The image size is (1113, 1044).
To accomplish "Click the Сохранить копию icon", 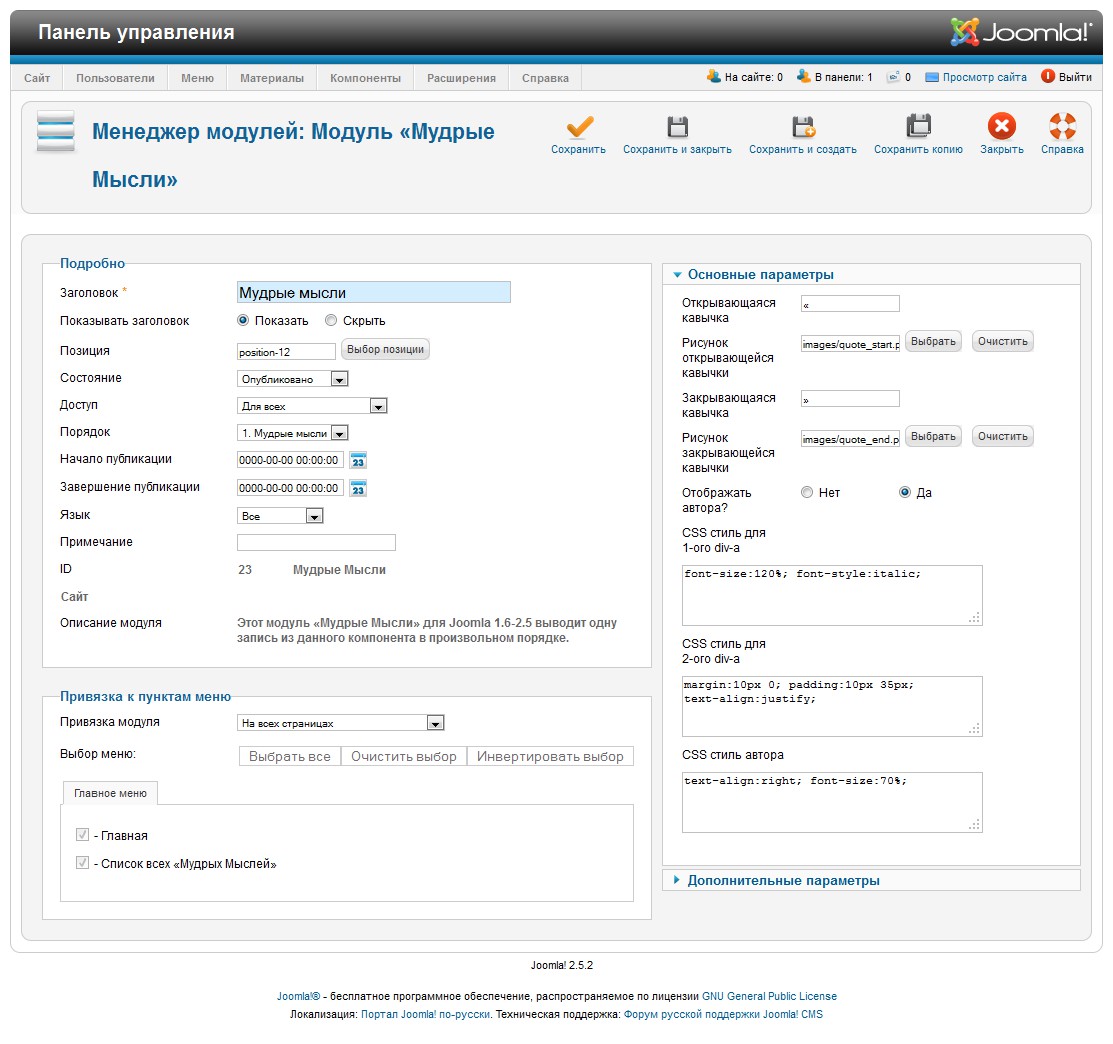I will (x=919, y=126).
